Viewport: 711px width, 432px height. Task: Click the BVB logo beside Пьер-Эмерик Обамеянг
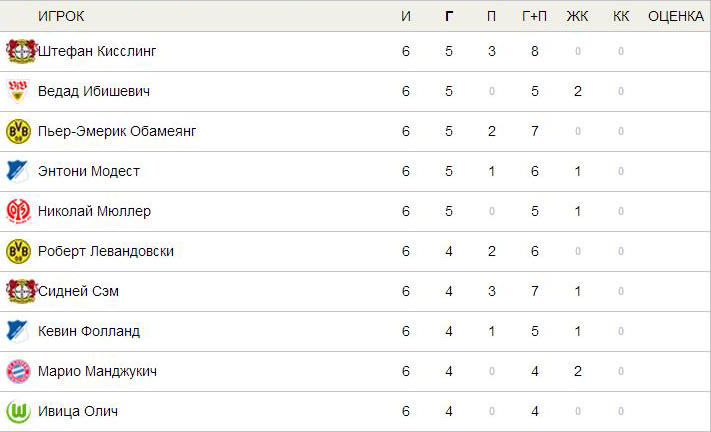pos(18,131)
